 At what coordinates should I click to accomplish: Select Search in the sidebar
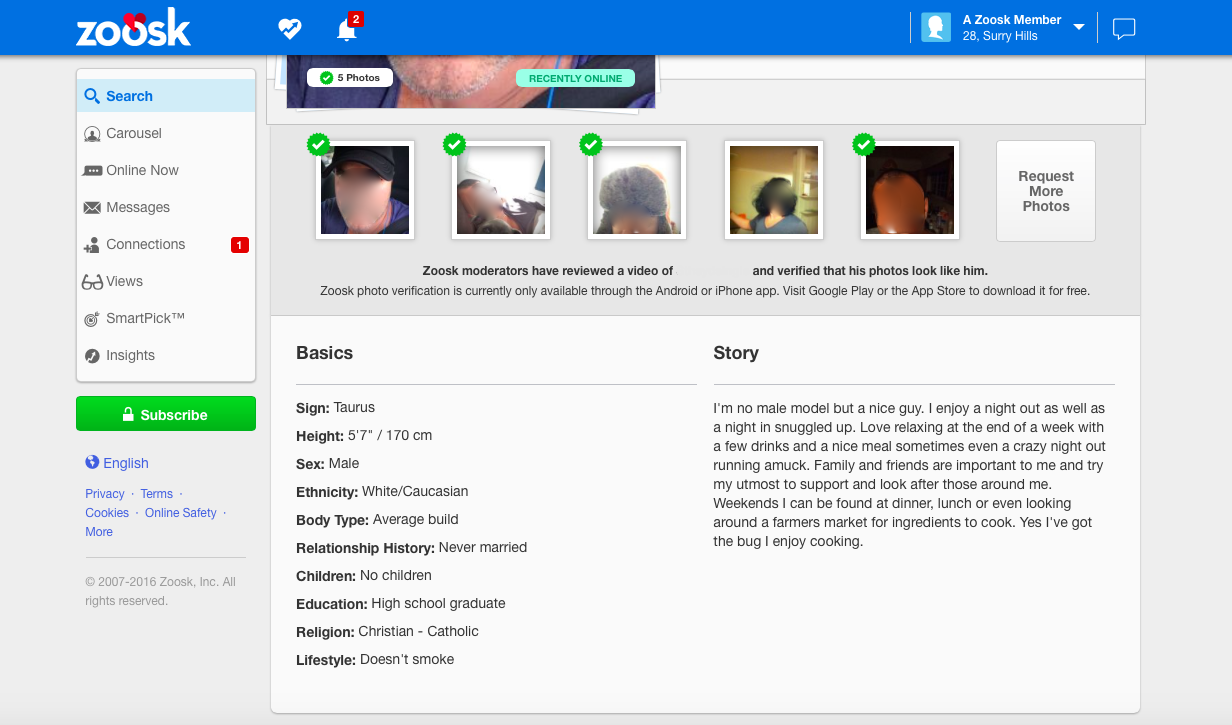[129, 96]
